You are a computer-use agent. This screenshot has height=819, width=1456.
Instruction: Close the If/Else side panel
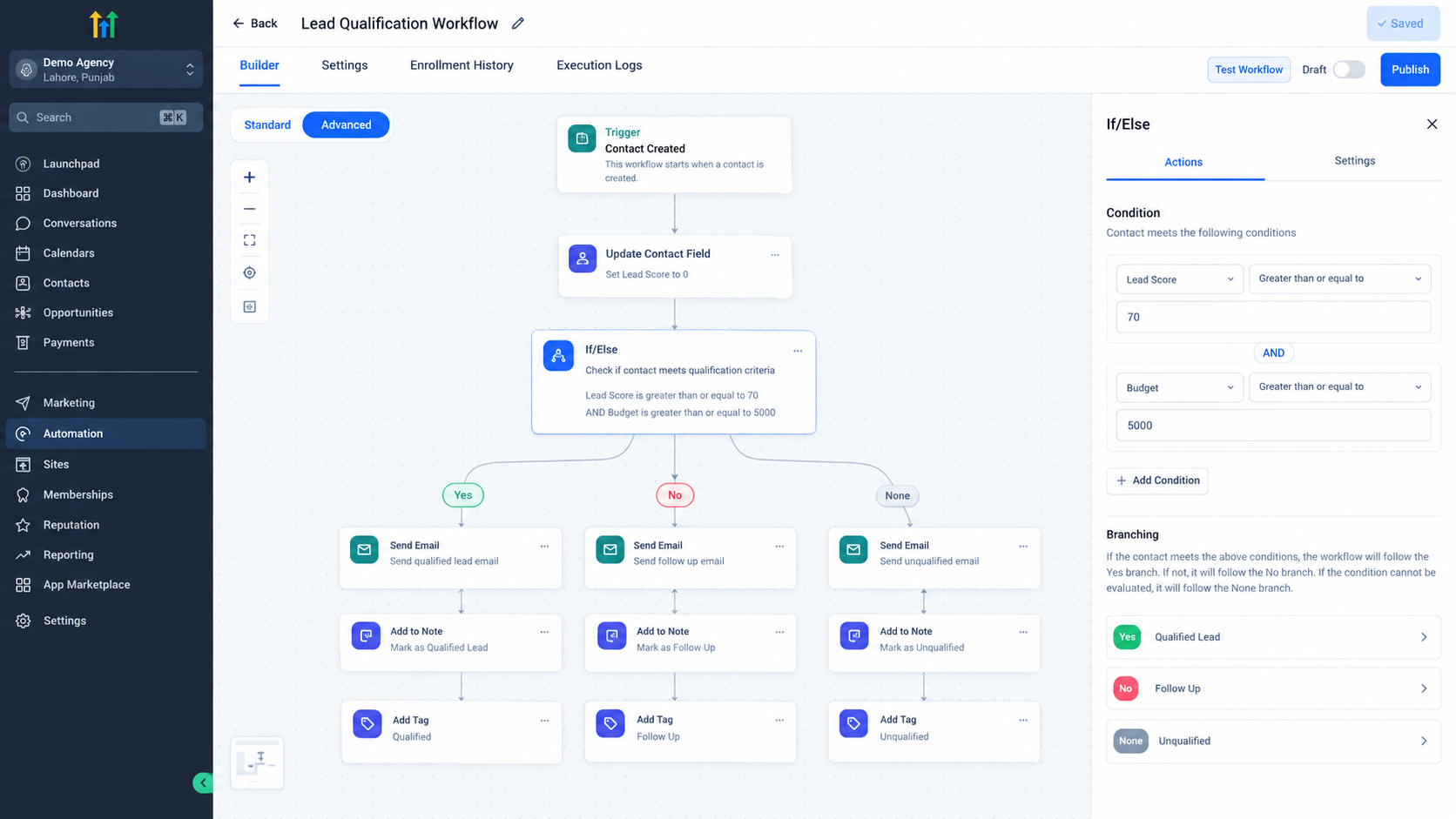1432,124
